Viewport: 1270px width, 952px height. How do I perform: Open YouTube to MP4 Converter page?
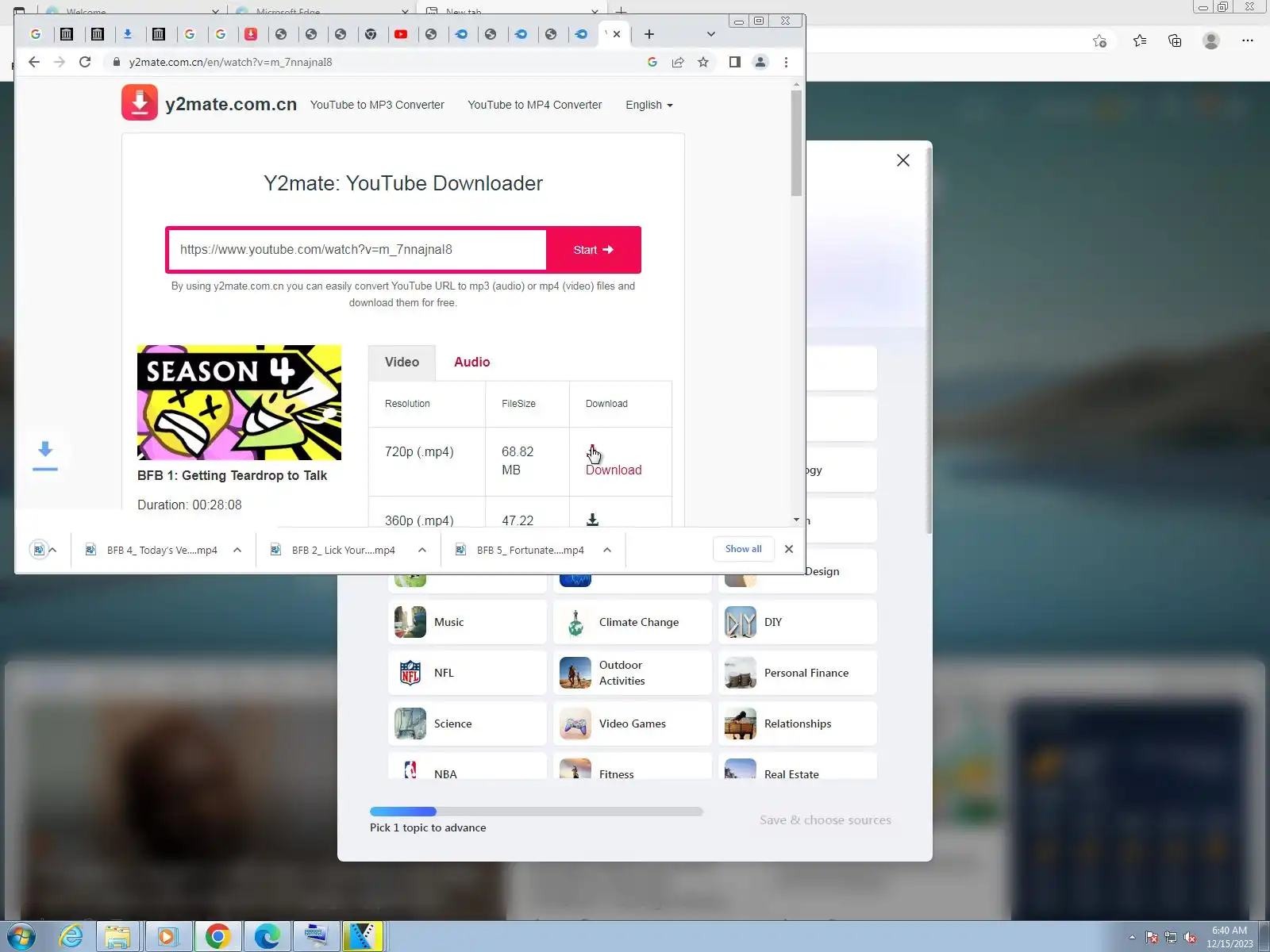tap(535, 105)
